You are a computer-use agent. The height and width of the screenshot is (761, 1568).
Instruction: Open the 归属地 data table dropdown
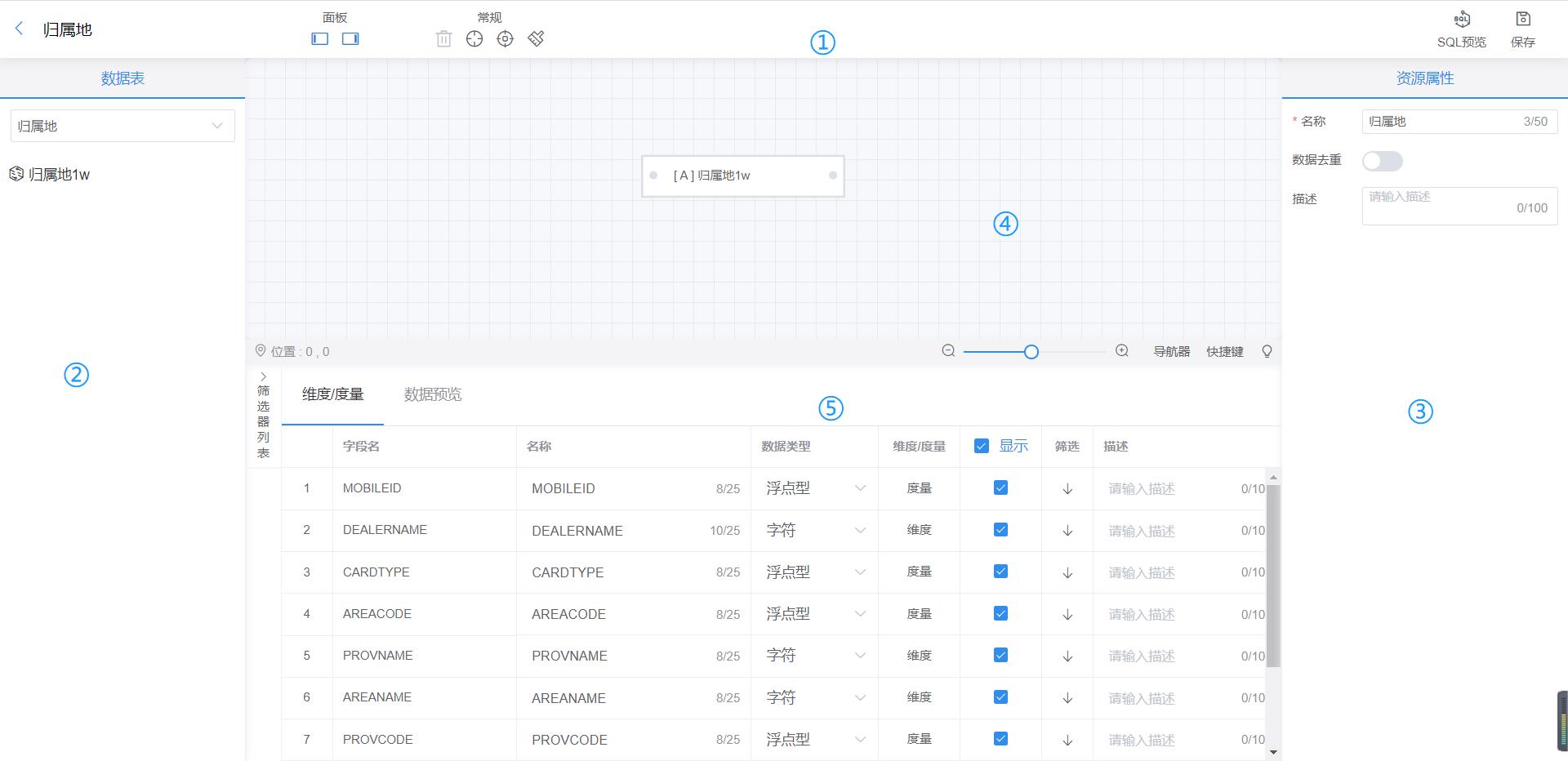pos(122,126)
